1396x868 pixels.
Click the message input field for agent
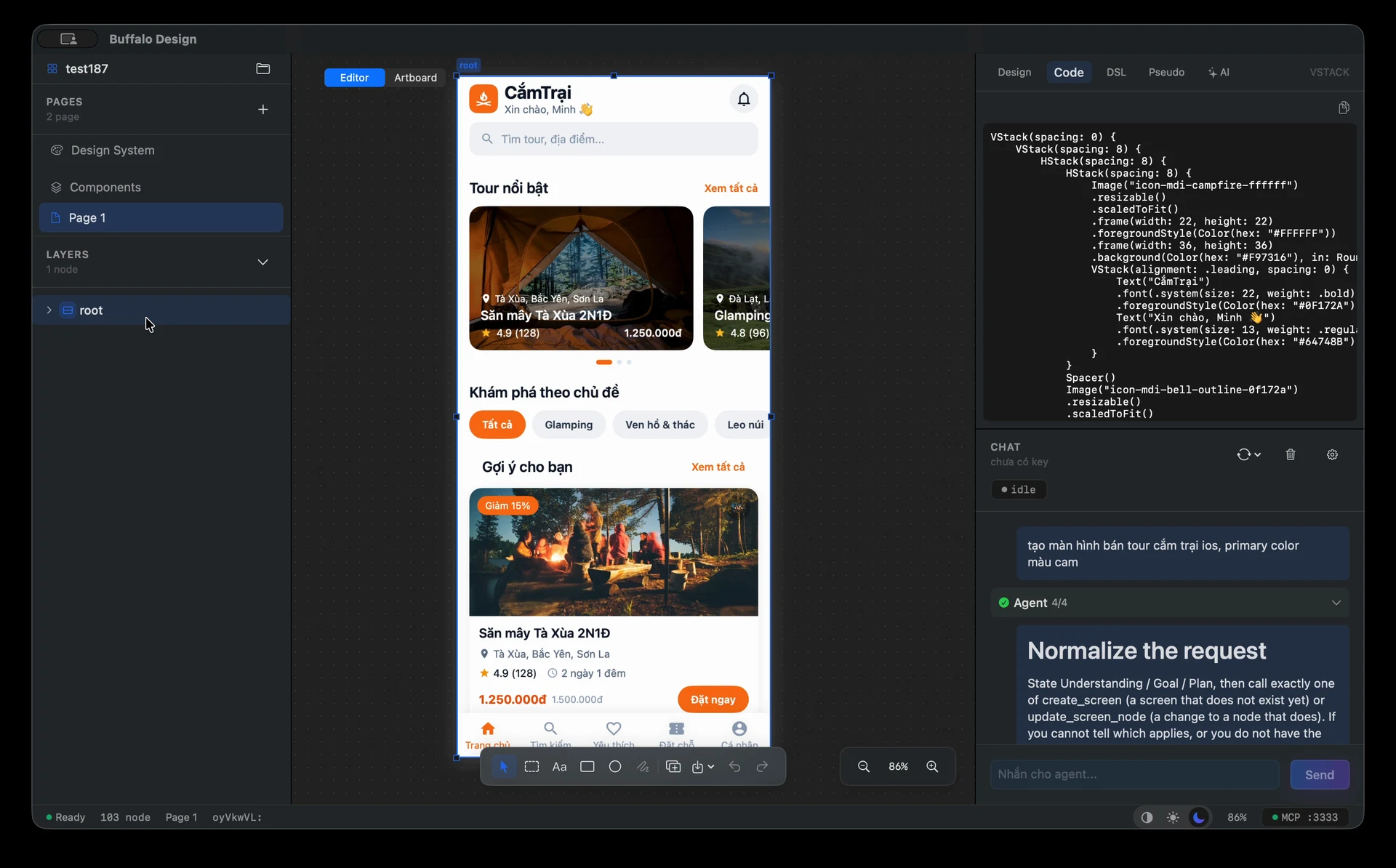click(x=1134, y=774)
